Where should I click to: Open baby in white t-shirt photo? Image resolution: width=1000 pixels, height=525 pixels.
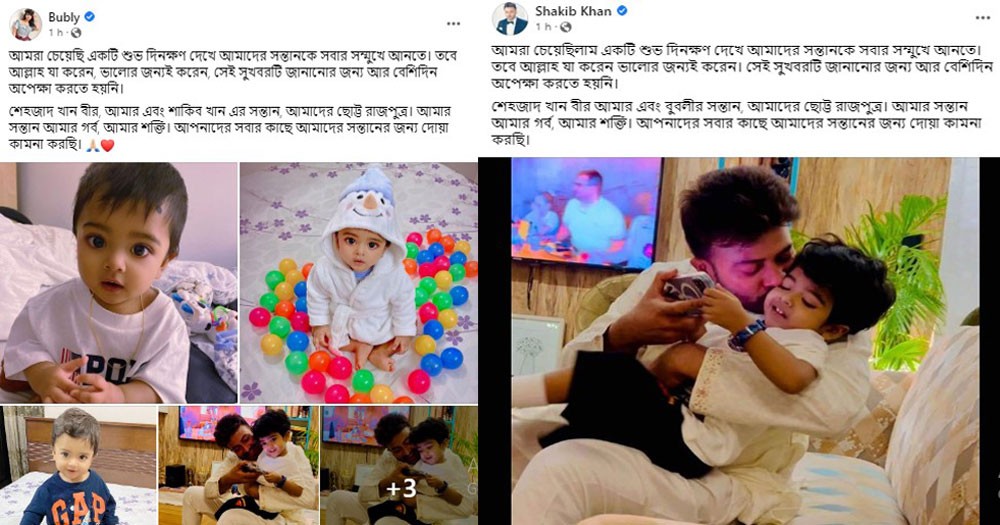coord(119,282)
